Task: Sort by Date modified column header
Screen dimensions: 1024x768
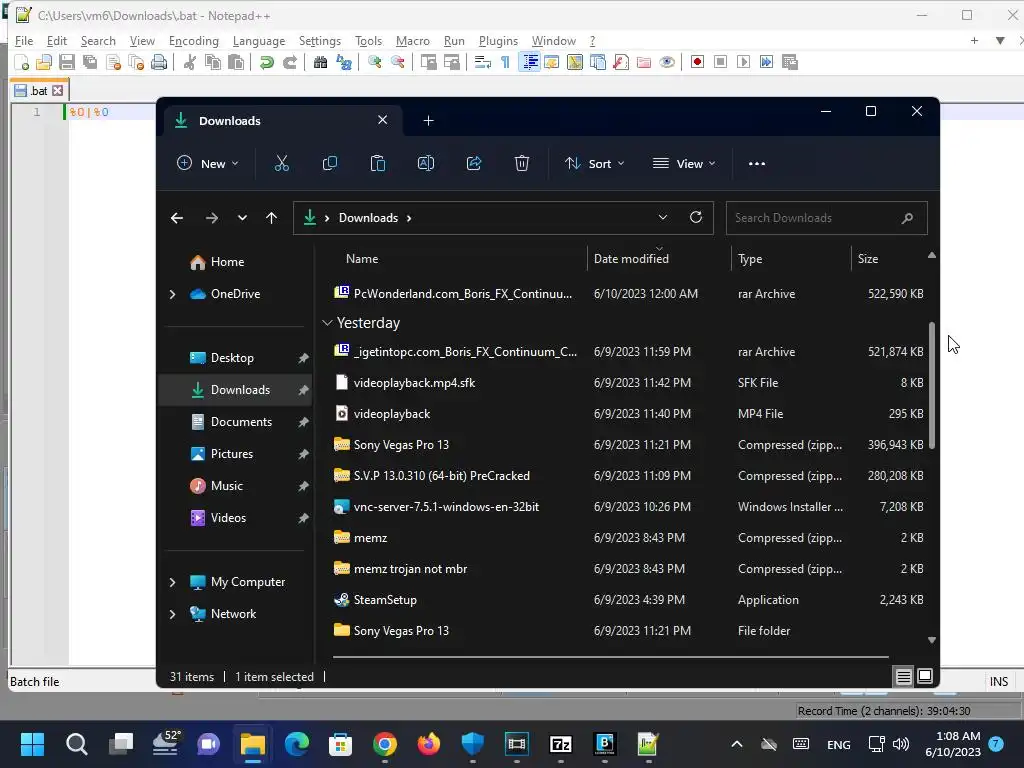Action: click(659, 259)
